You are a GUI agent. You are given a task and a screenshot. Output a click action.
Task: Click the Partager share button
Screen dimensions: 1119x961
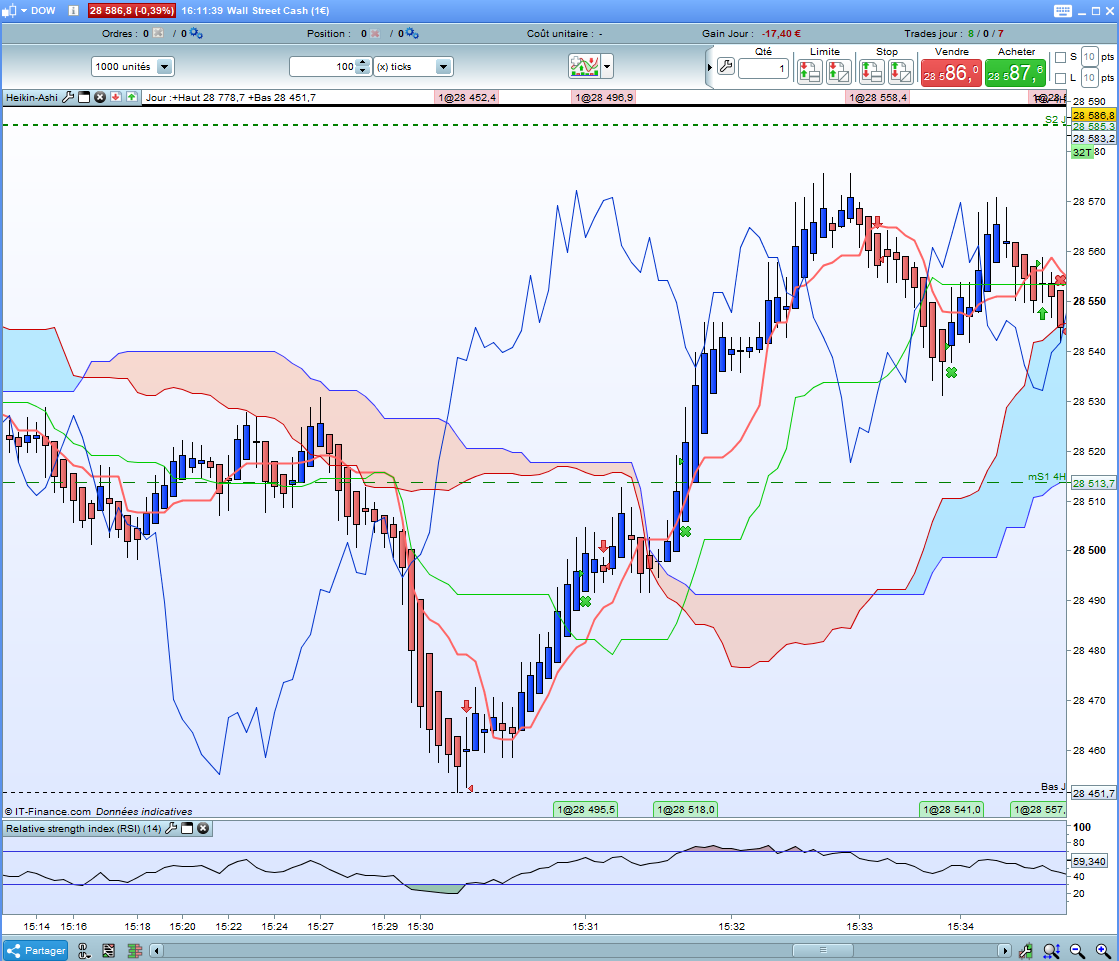[x=36, y=950]
